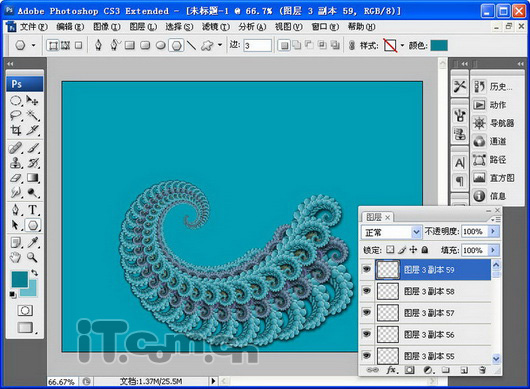Swap foreground and background colors
The image size is (530, 389).
click(34, 272)
